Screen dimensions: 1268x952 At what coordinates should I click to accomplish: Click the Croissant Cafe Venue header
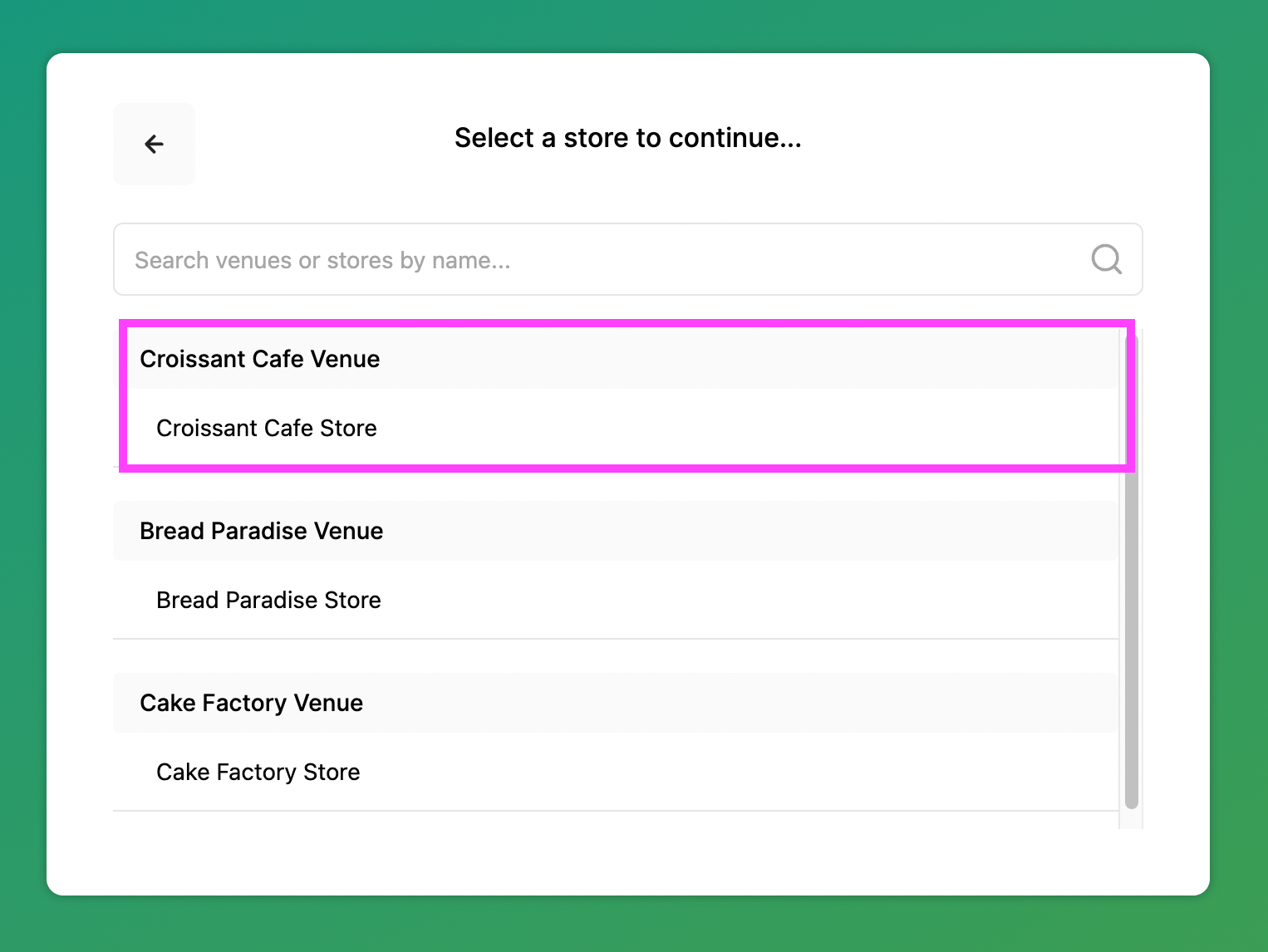616,359
